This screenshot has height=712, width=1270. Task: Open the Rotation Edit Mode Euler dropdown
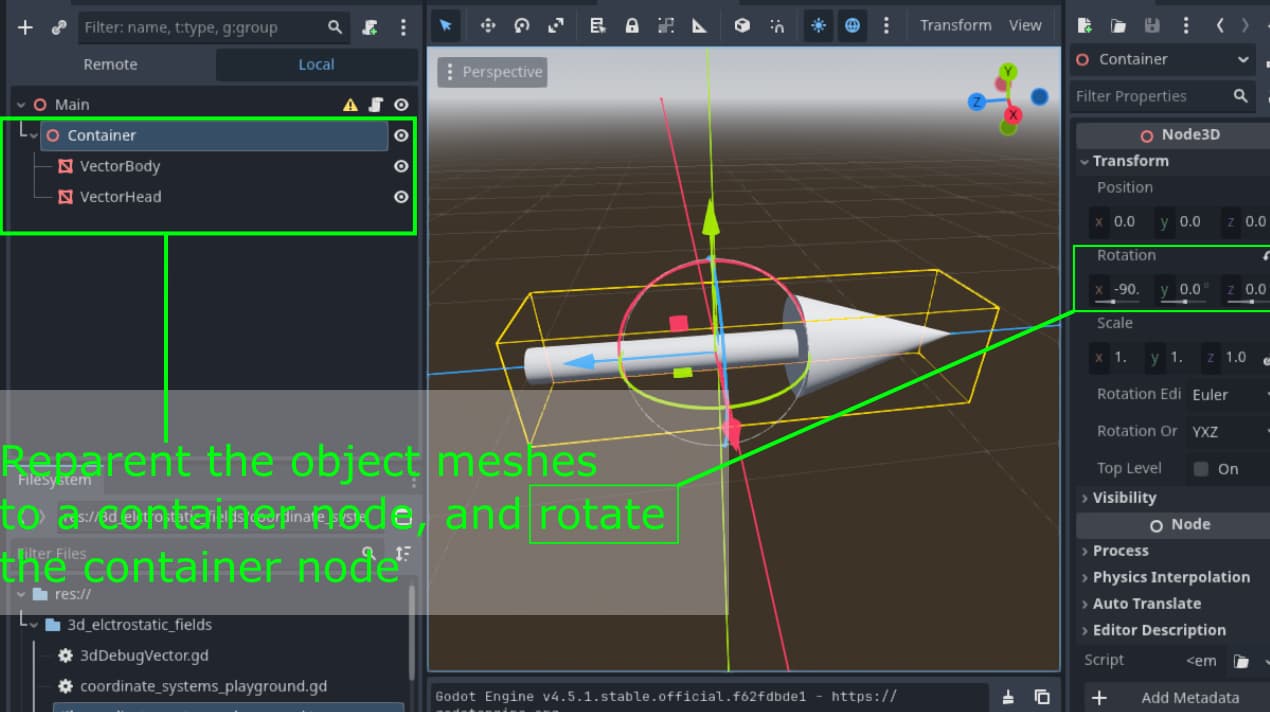1228,394
